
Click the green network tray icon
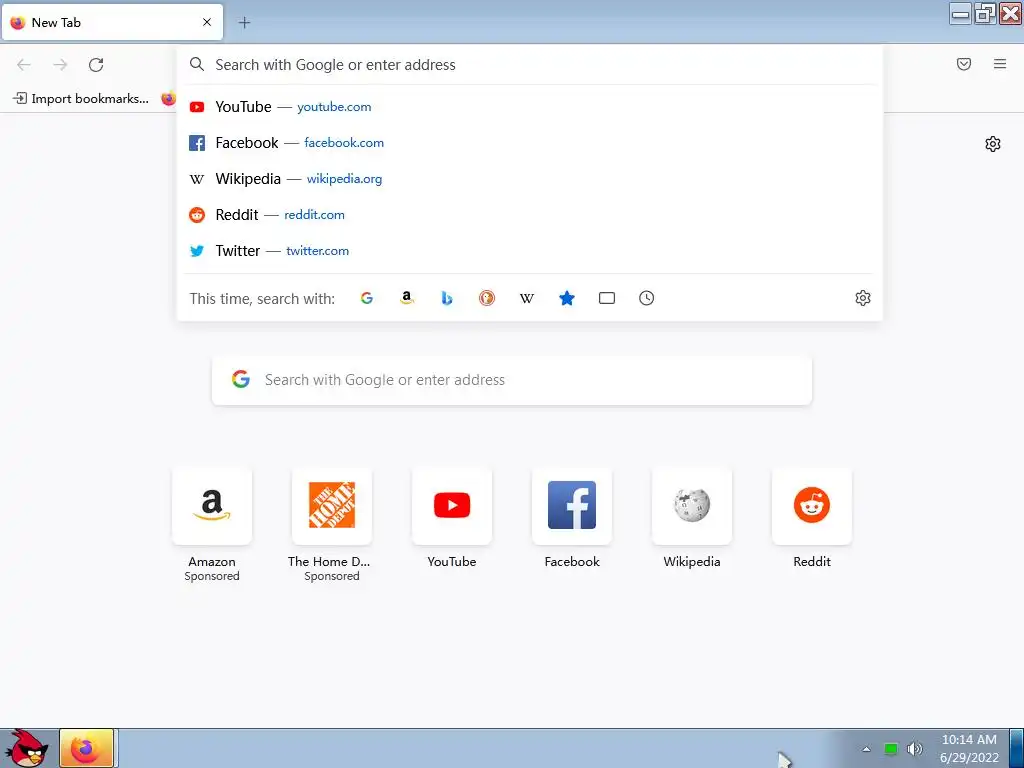tap(891, 749)
